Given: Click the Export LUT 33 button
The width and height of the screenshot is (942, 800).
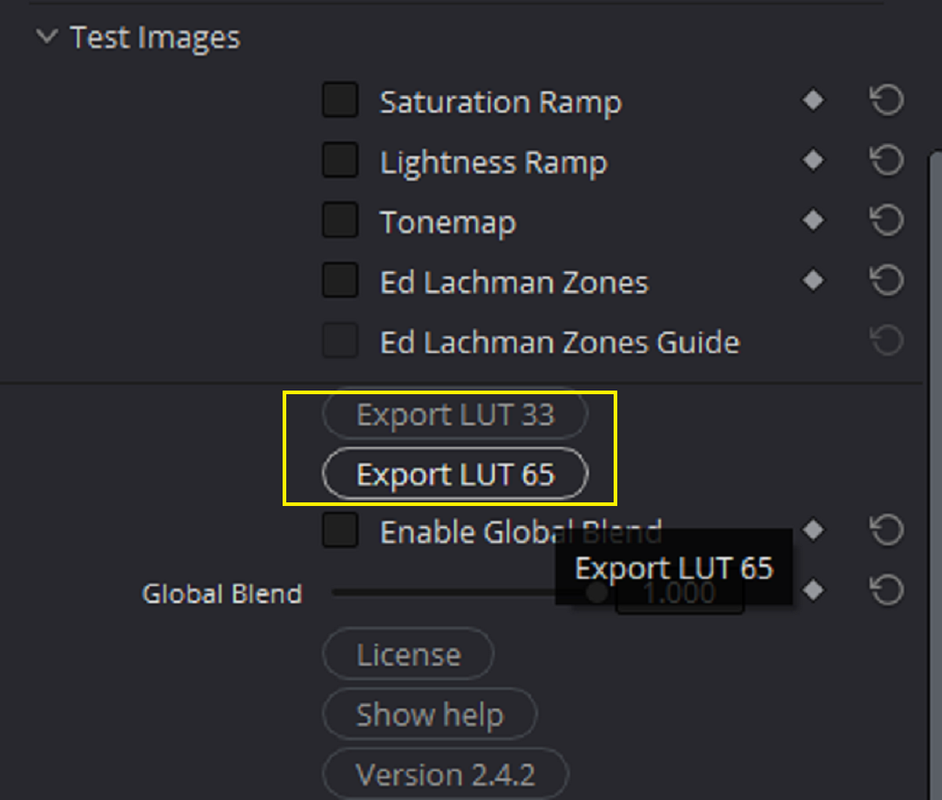Looking at the screenshot, I should point(455,414).
